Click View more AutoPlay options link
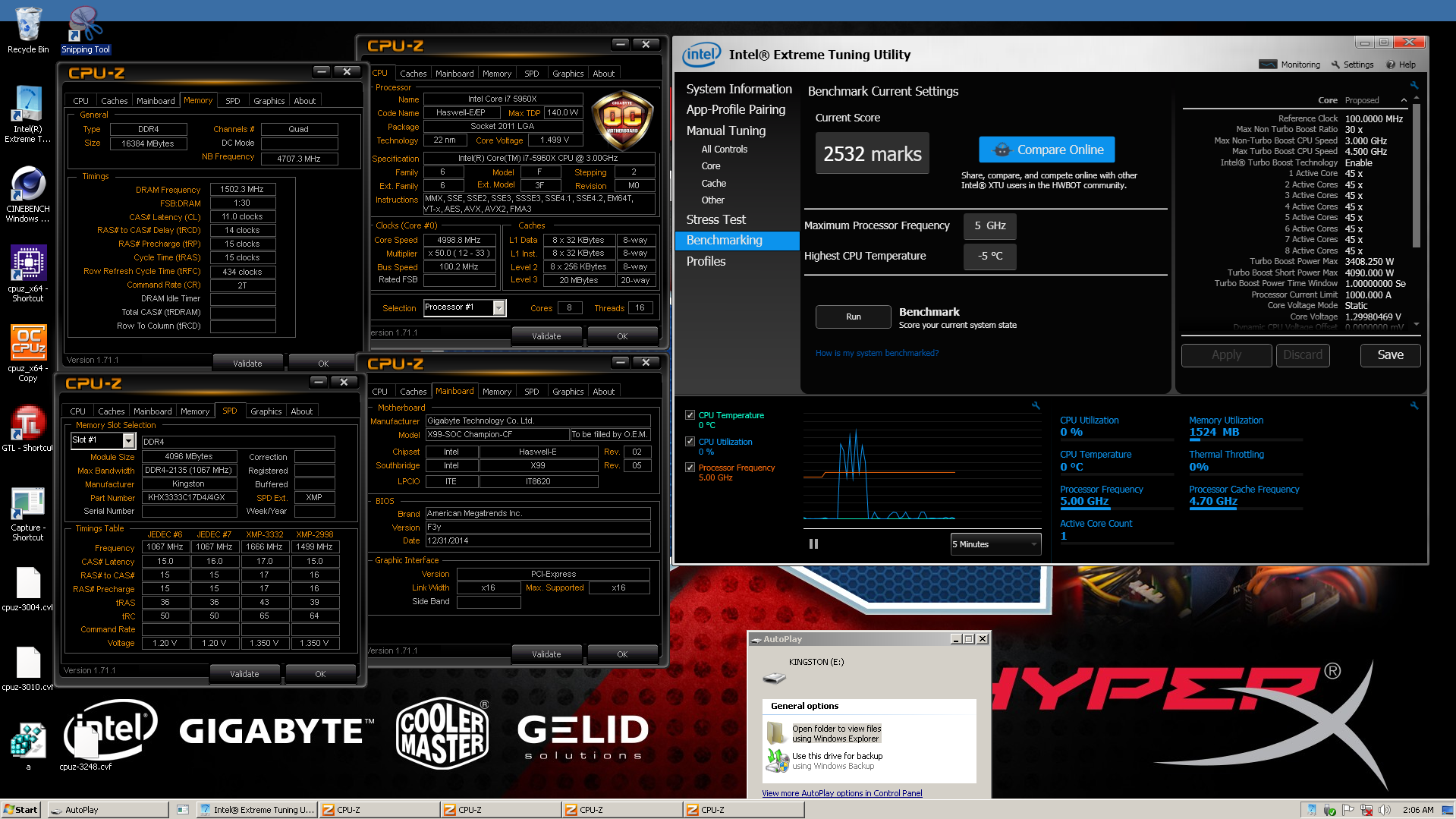The height and width of the screenshot is (819, 1456). (841, 793)
